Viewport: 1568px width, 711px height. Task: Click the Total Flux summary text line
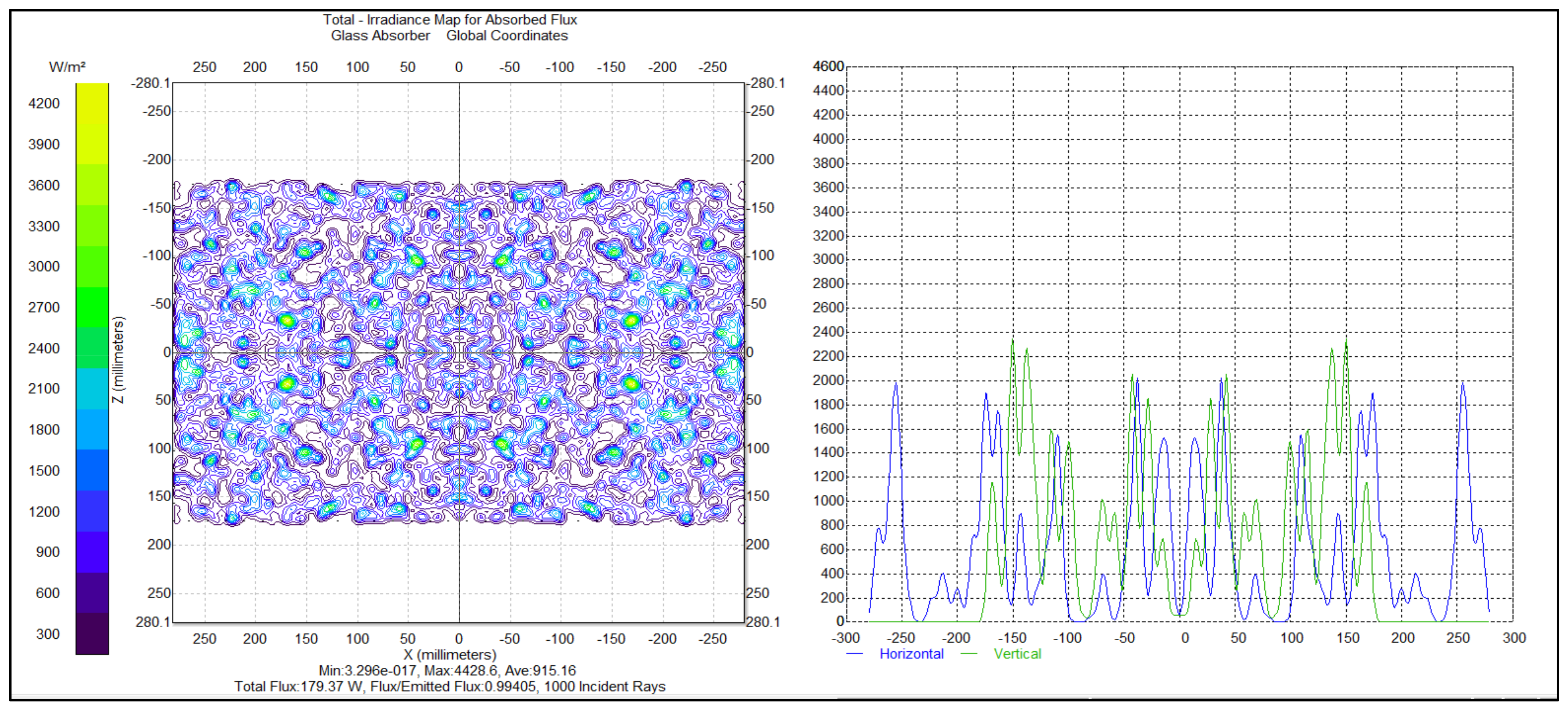[450, 686]
